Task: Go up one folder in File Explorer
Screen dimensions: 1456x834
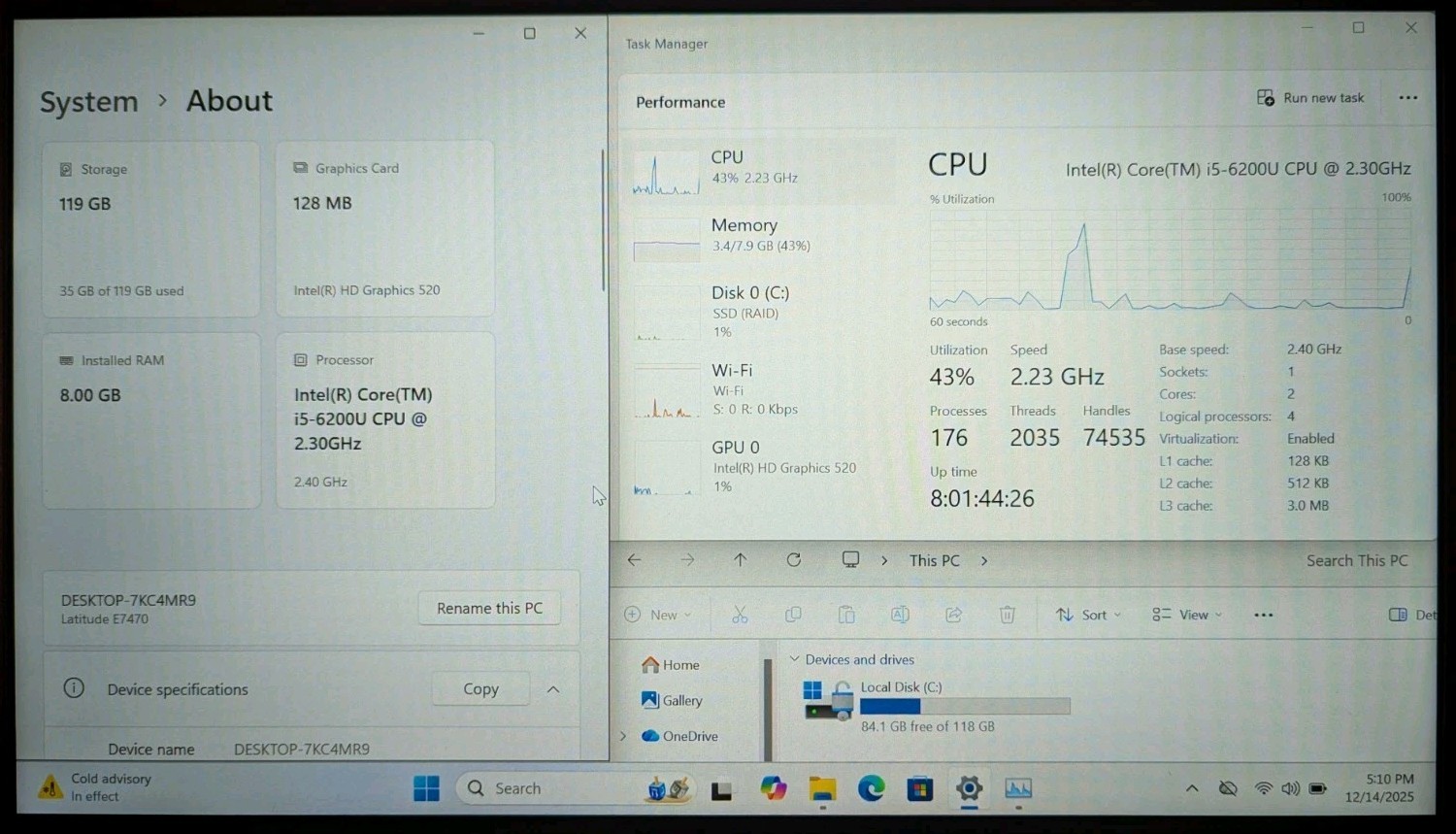Action: 740,560
